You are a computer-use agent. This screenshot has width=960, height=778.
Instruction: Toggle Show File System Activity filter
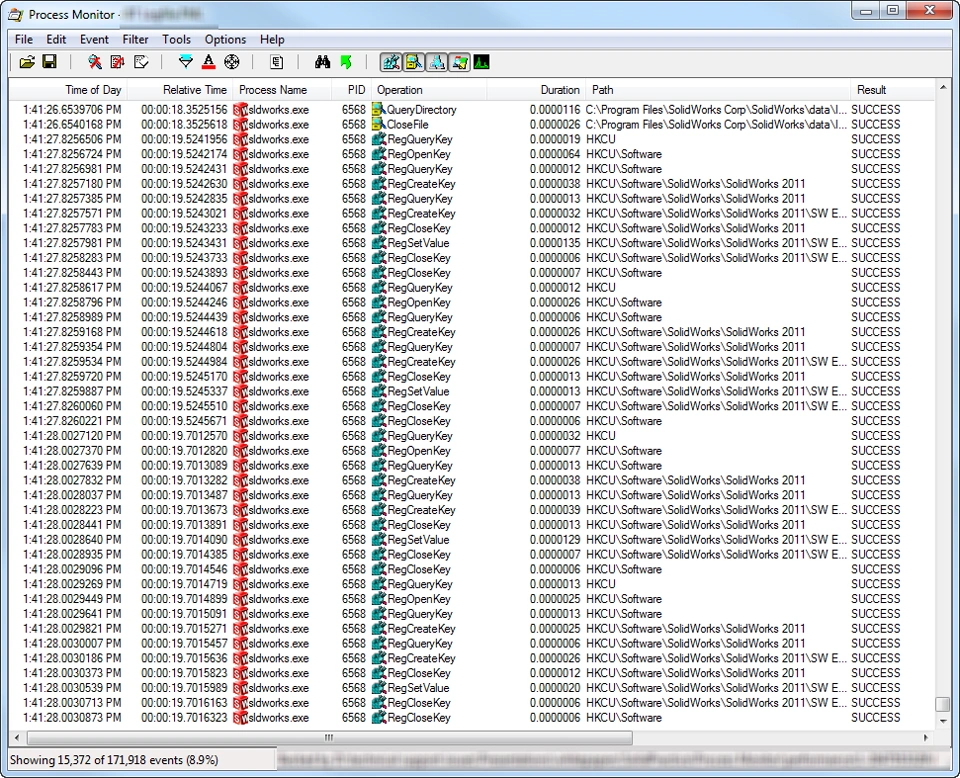tap(414, 62)
